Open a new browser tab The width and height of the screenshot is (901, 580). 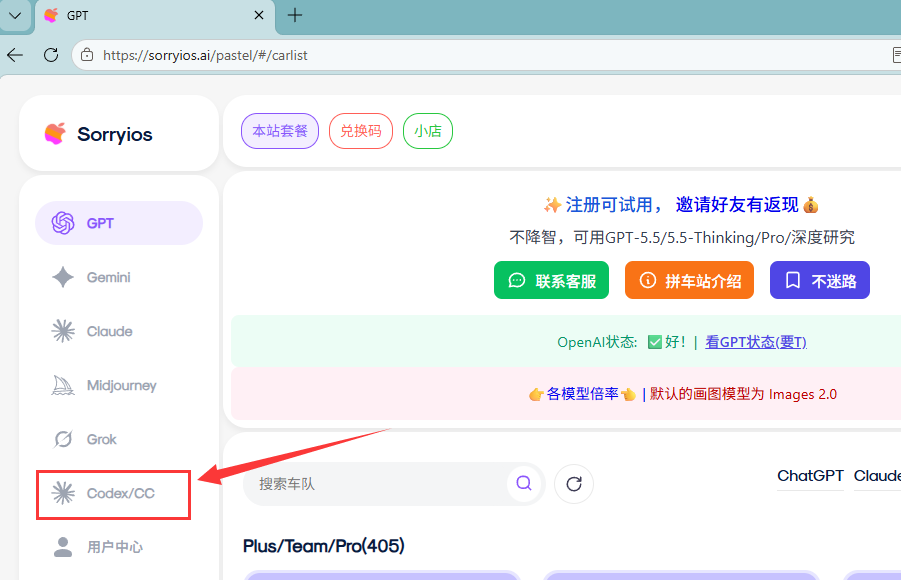pos(295,16)
